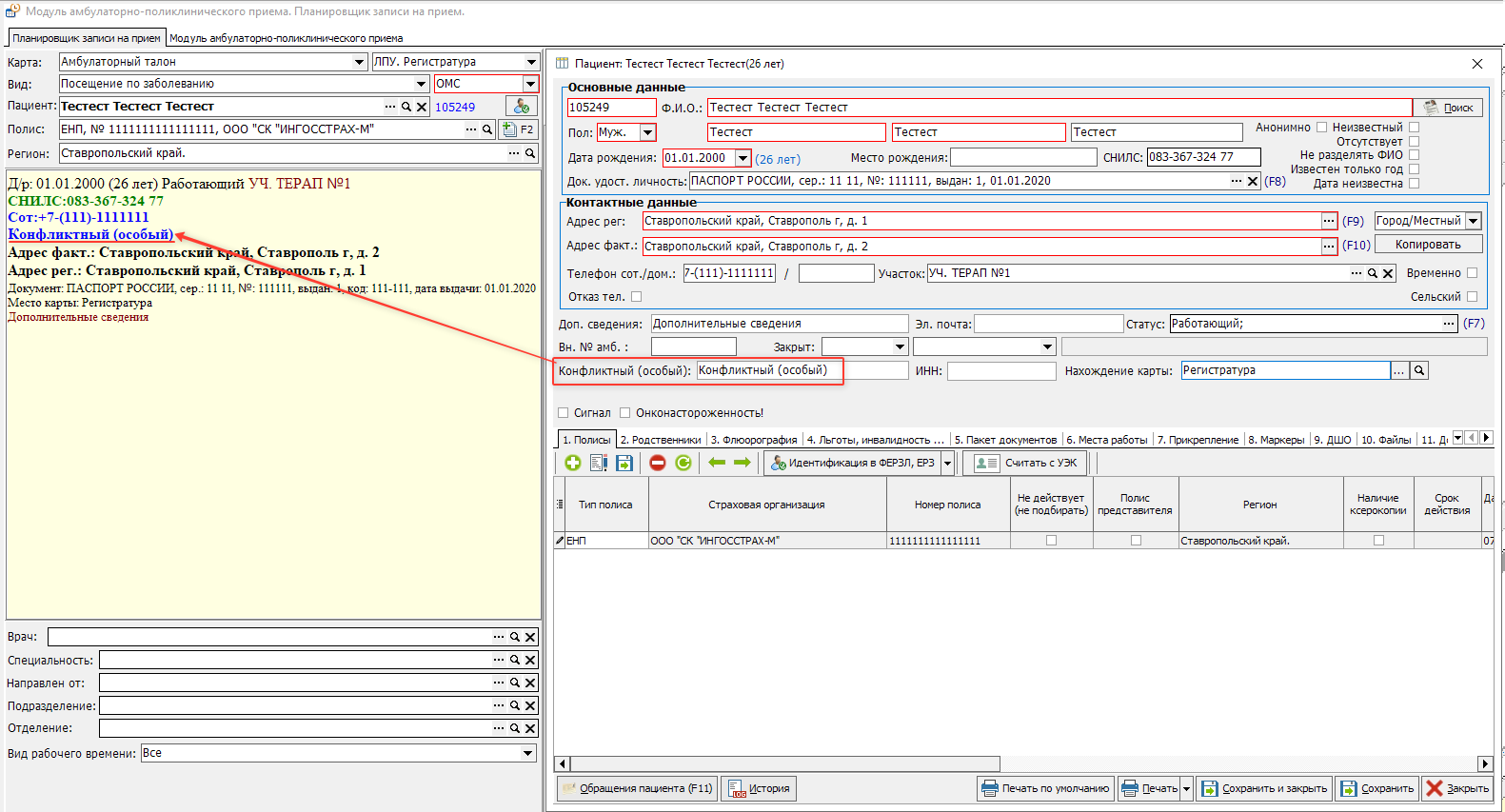The height and width of the screenshot is (812, 1505).
Task: Search Нахождение карты with magnifier button
Action: 1419,370
